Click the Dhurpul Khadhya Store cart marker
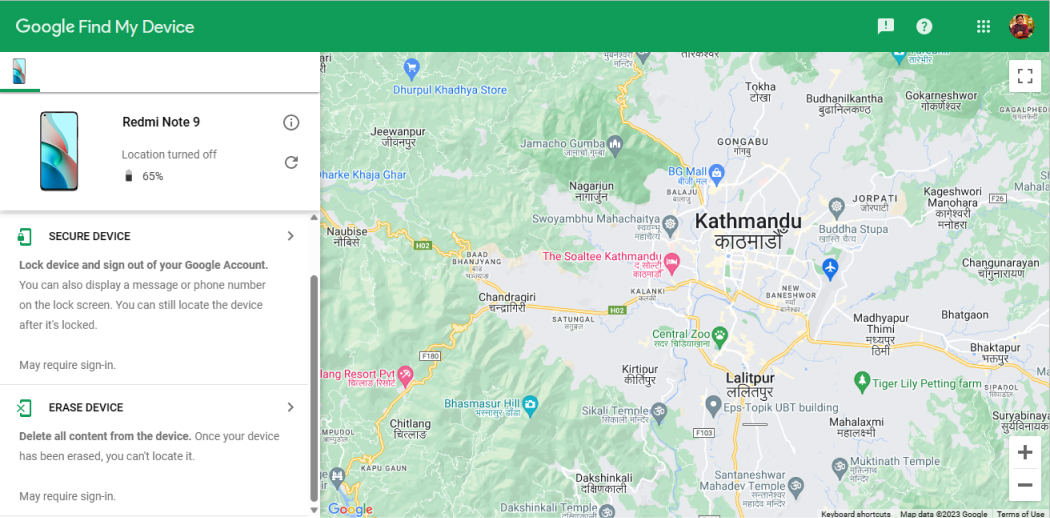 pos(411,67)
